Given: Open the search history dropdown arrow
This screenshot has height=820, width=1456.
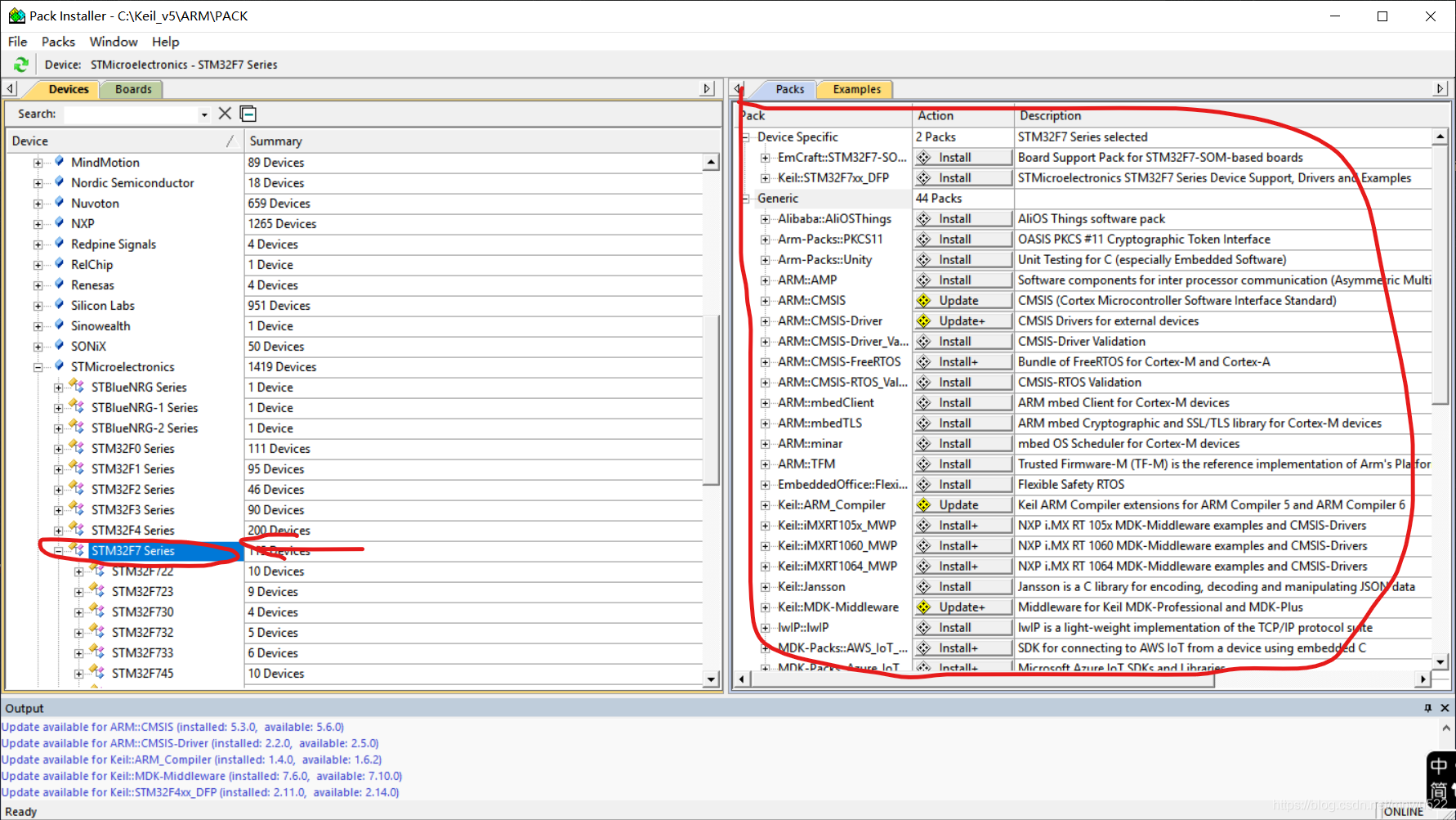Looking at the screenshot, I should [204, 114].
